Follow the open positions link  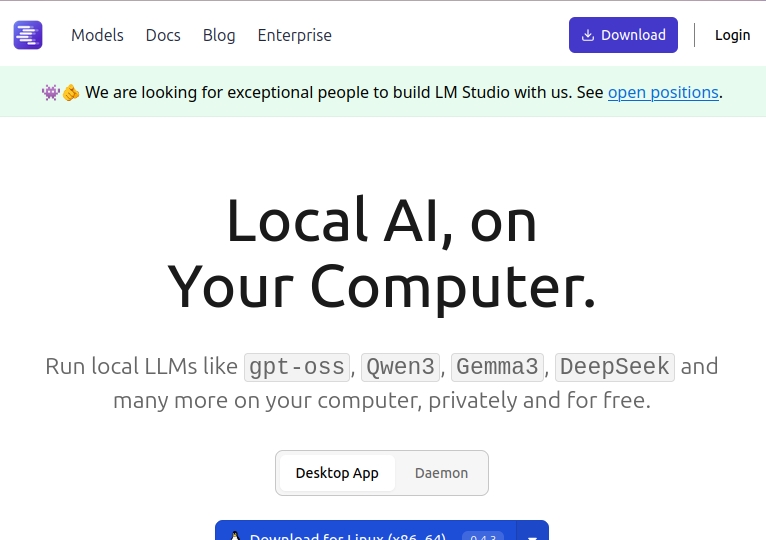click(663, 93)
